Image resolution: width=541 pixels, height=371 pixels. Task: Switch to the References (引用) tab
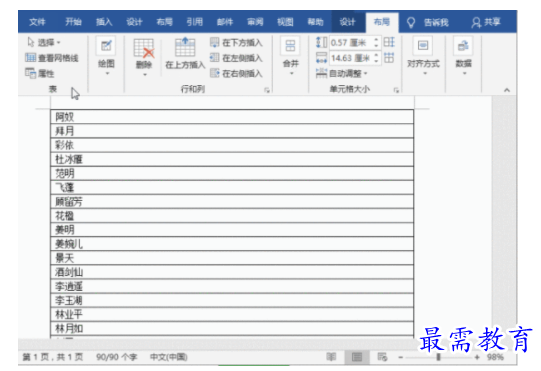(195, 22)
